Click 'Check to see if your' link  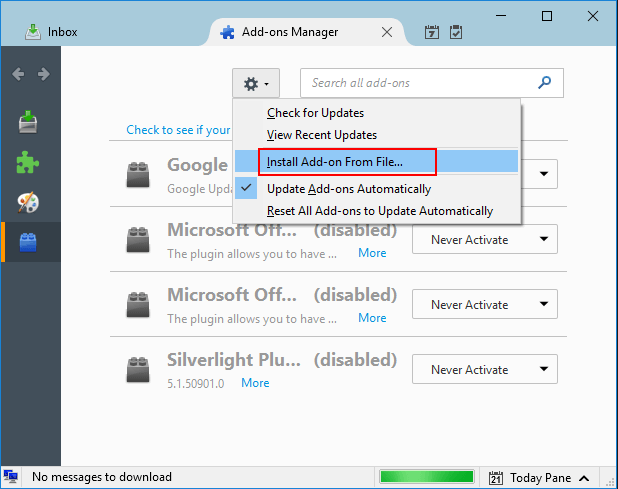coord(178,130)
